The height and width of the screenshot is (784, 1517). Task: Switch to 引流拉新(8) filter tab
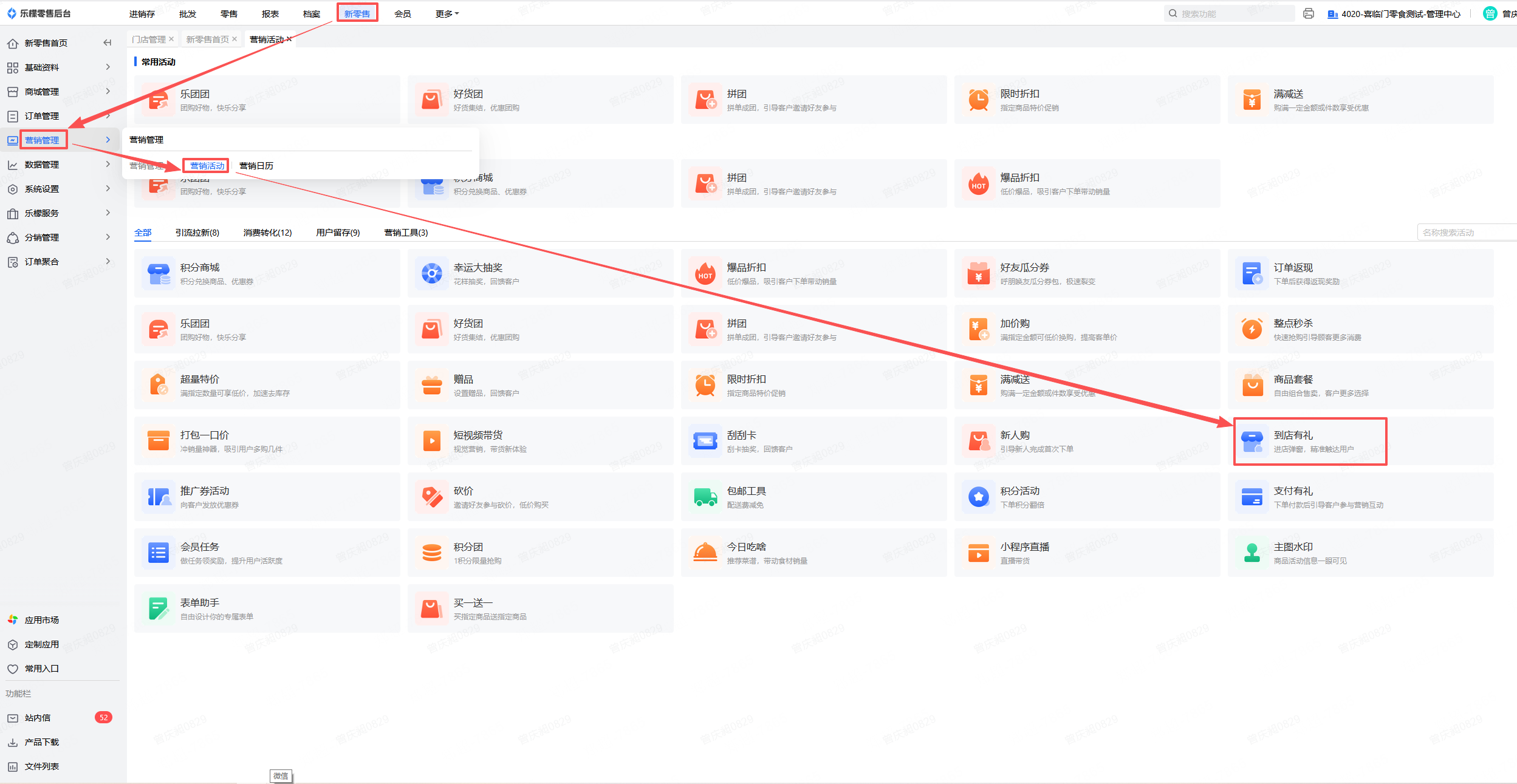(197, 233)
